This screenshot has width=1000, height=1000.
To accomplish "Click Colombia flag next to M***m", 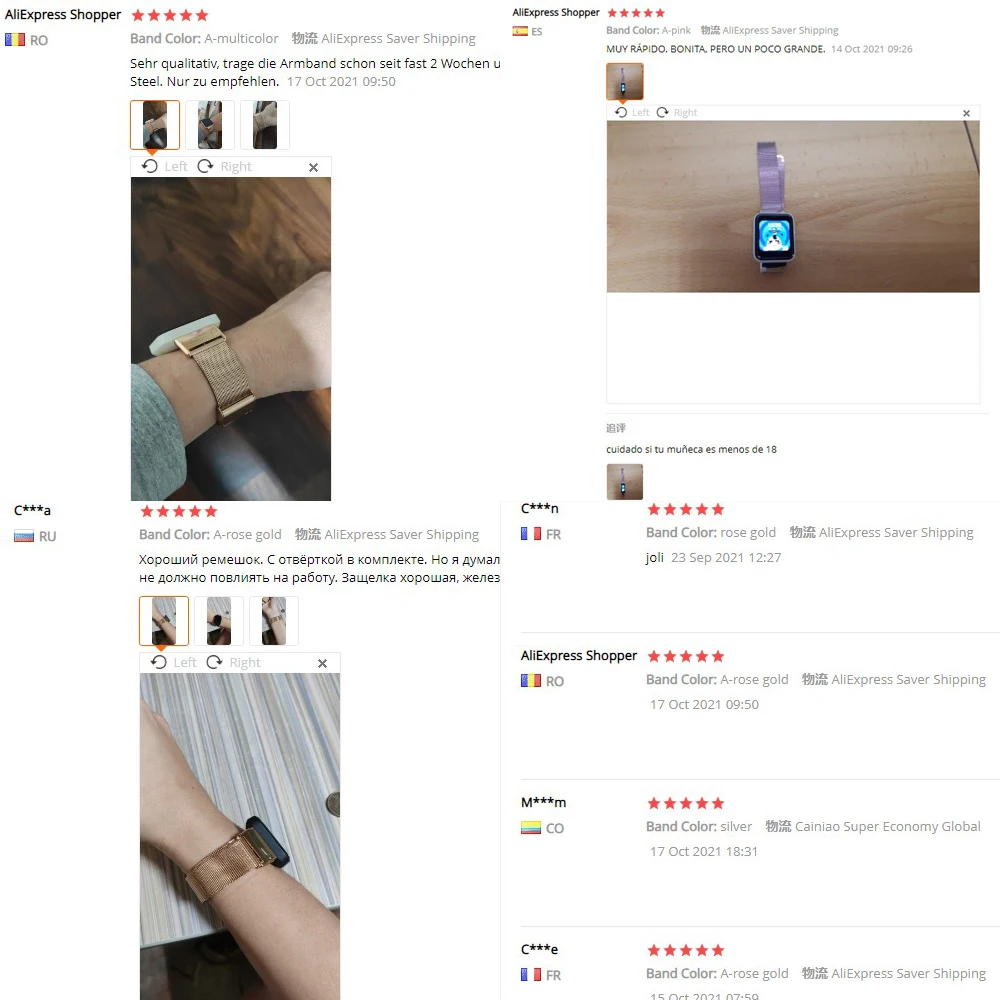I will (531, 828).
